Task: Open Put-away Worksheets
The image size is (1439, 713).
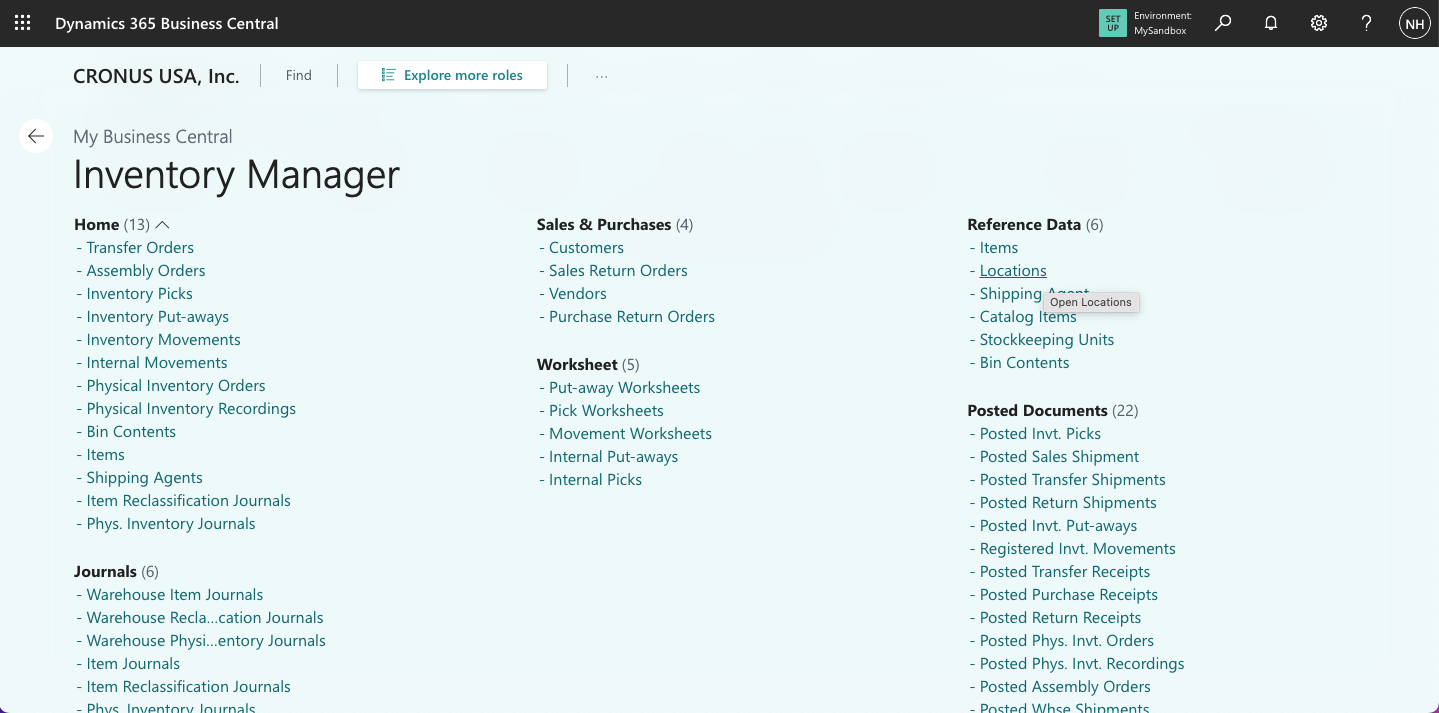Action: pos(624,388)
